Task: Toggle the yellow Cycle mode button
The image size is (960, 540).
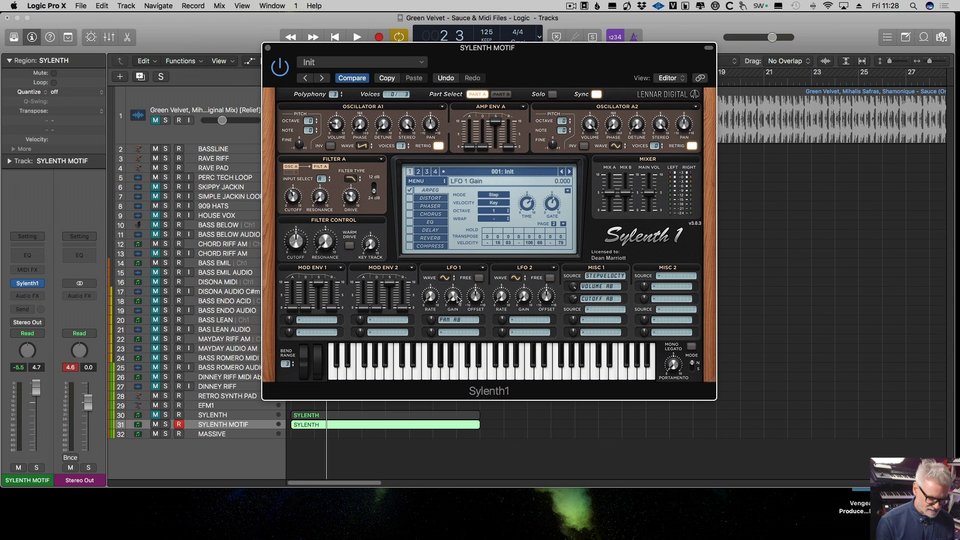Action: (x=399, y=37)
